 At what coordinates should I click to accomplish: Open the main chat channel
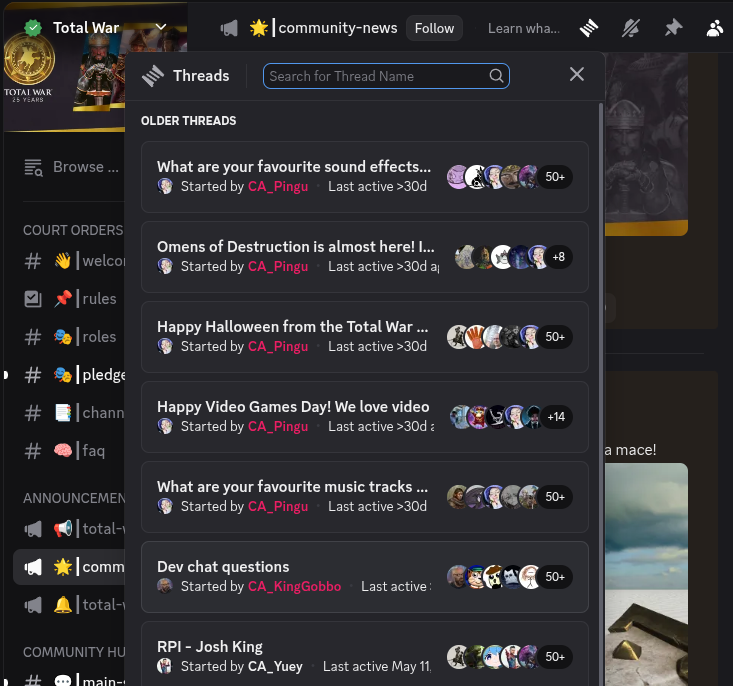pyautogui.click(x=69, y=680)
